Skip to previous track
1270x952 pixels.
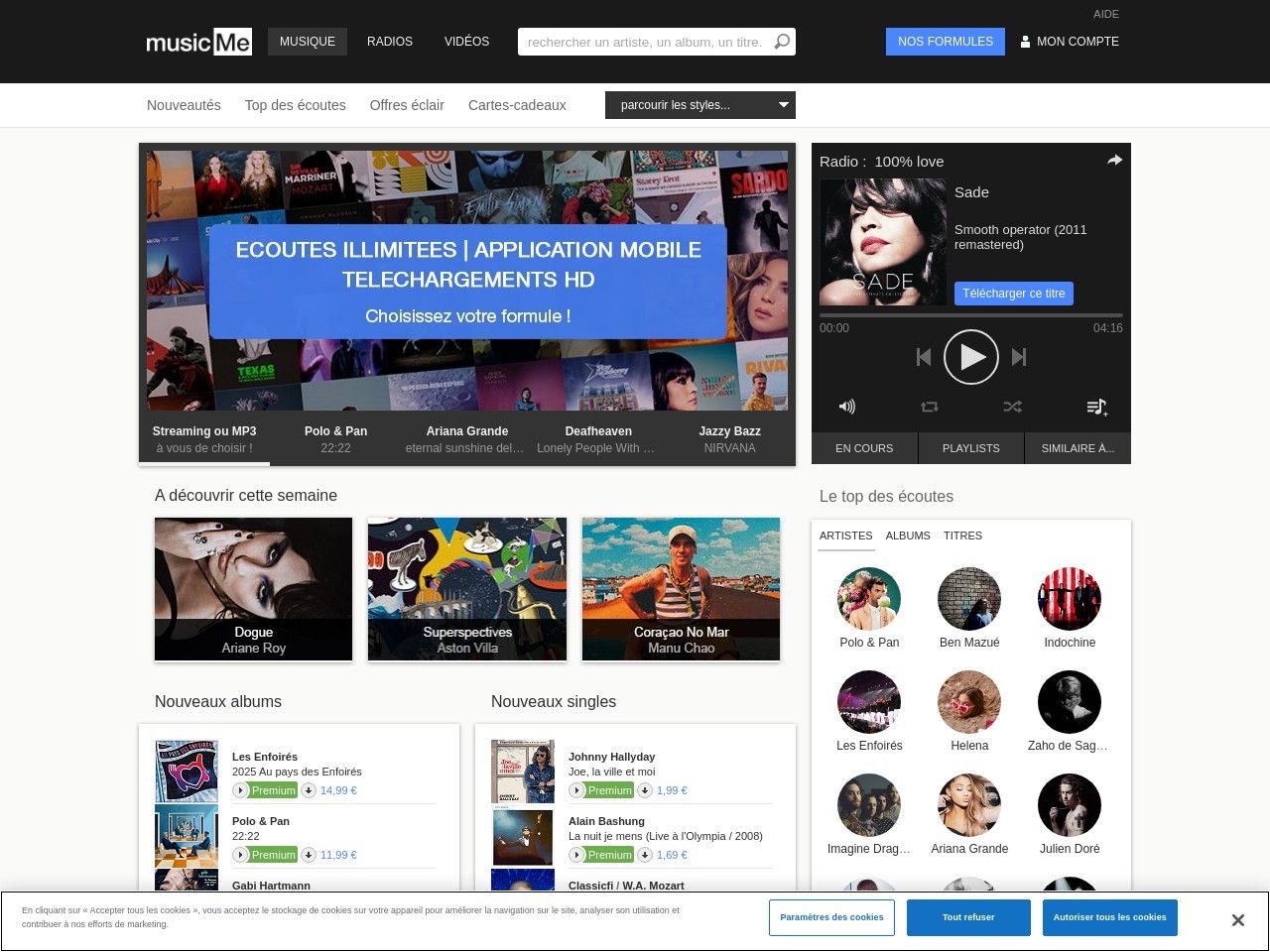click(924, 357)
